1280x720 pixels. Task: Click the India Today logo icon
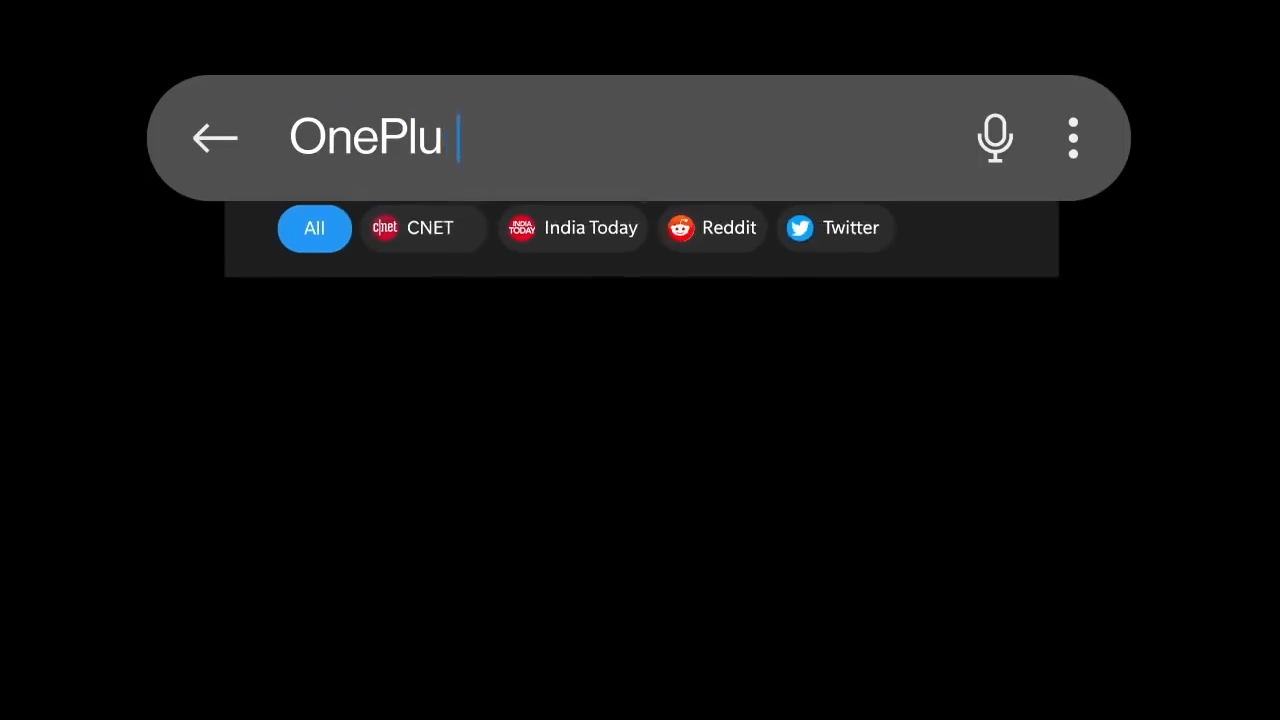point(522,228)
